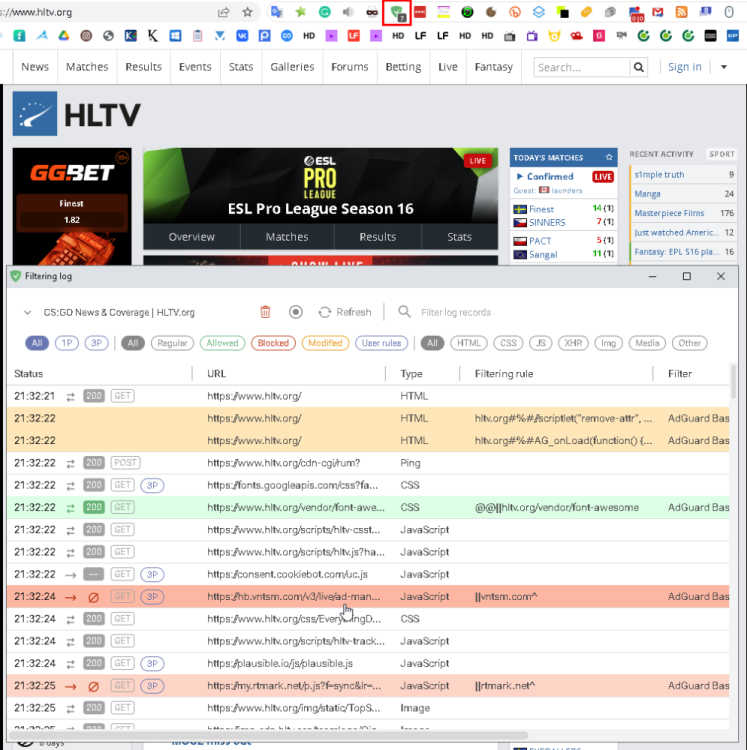This screenshot has height=750, width=747.
Task: Open the Sangal team match link
Action: [543, 254]
